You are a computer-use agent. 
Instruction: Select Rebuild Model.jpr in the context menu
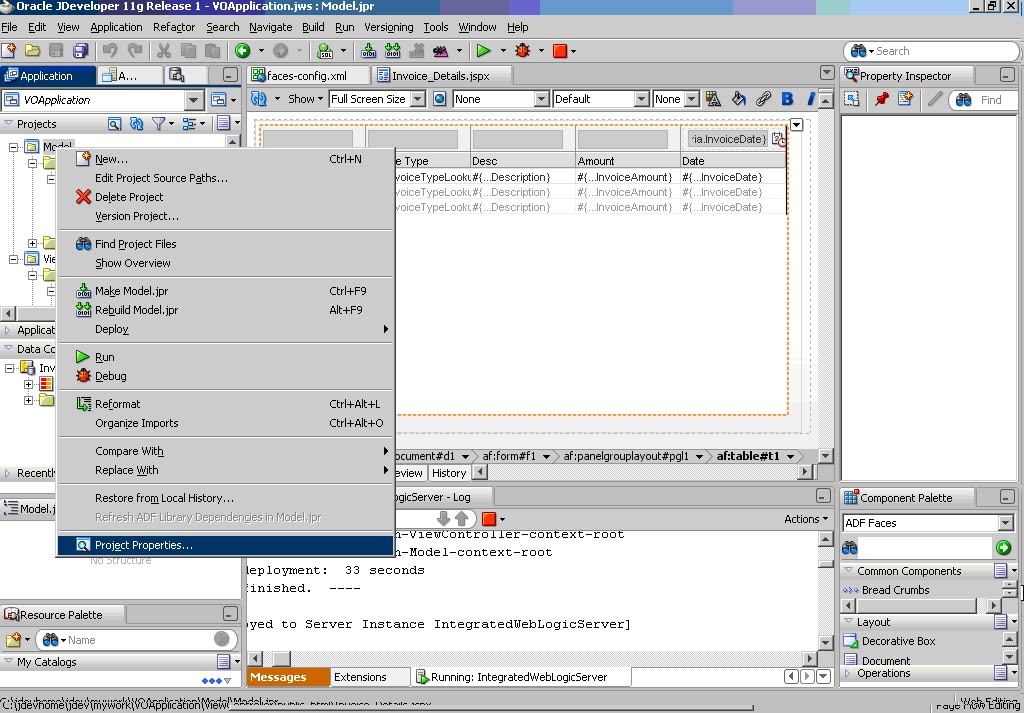click(x=226, y=310)
